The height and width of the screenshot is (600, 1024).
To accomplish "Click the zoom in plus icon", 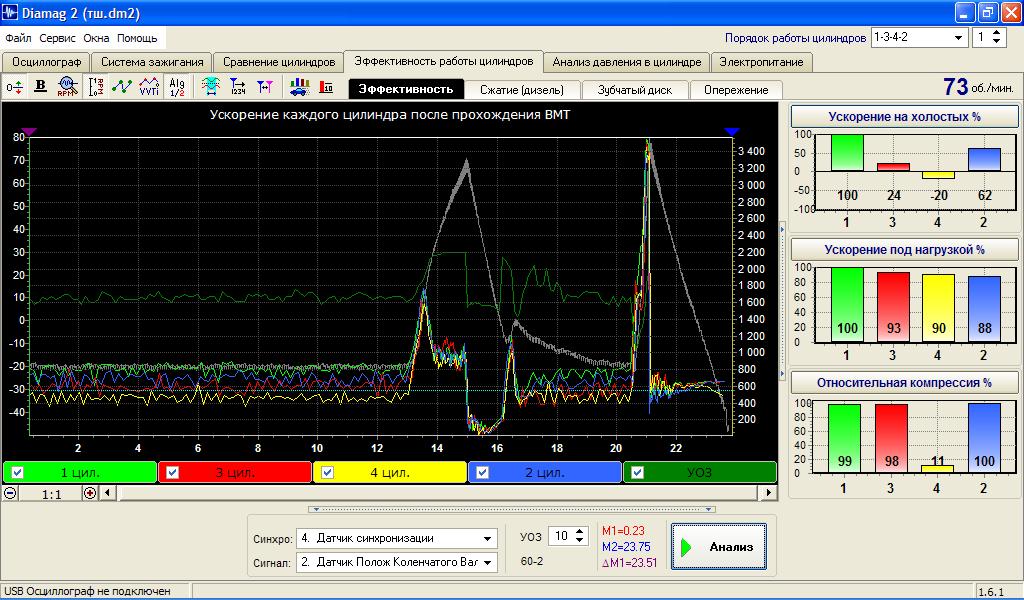I will click(x=90, y=493).
